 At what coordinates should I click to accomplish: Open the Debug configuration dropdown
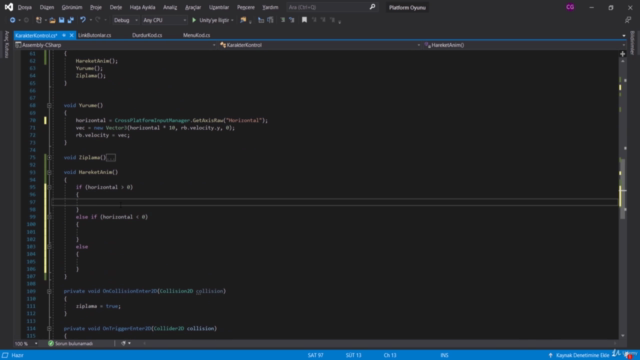pos(125,20)
